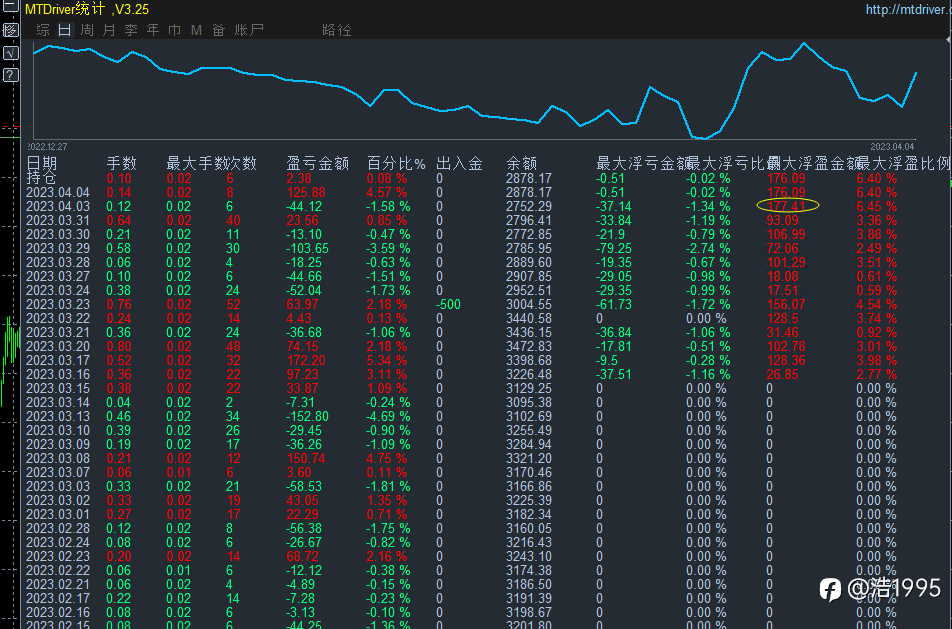Open the M tab

click(196, 30)
